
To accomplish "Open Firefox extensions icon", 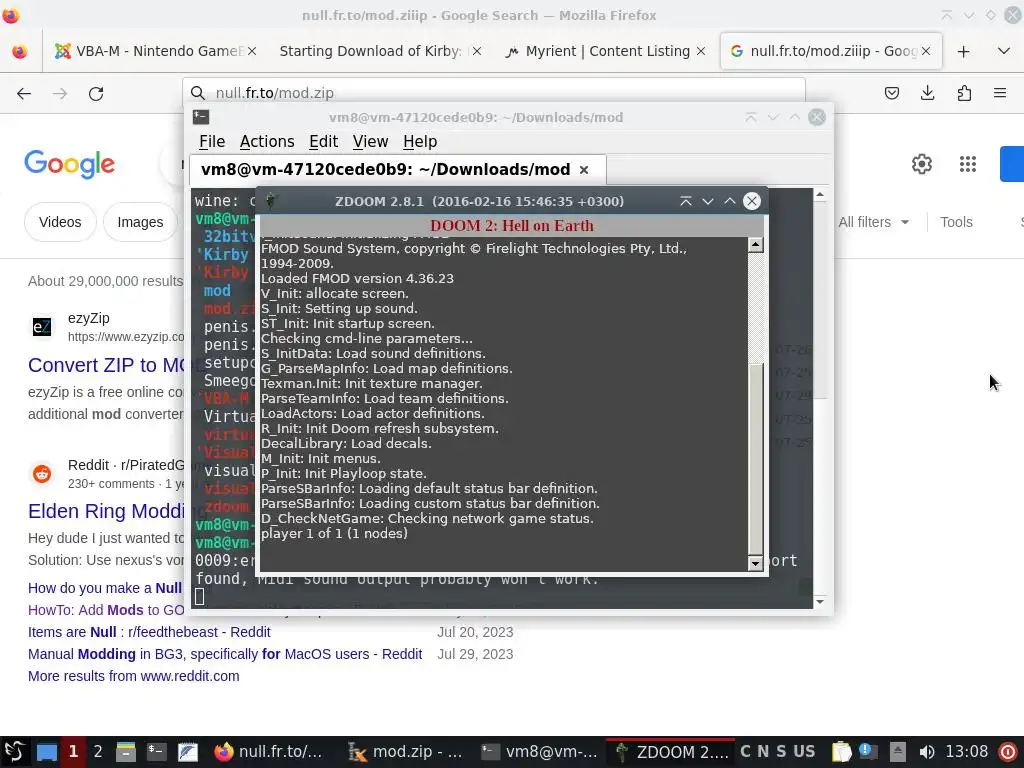I will [x=964, y=93].
